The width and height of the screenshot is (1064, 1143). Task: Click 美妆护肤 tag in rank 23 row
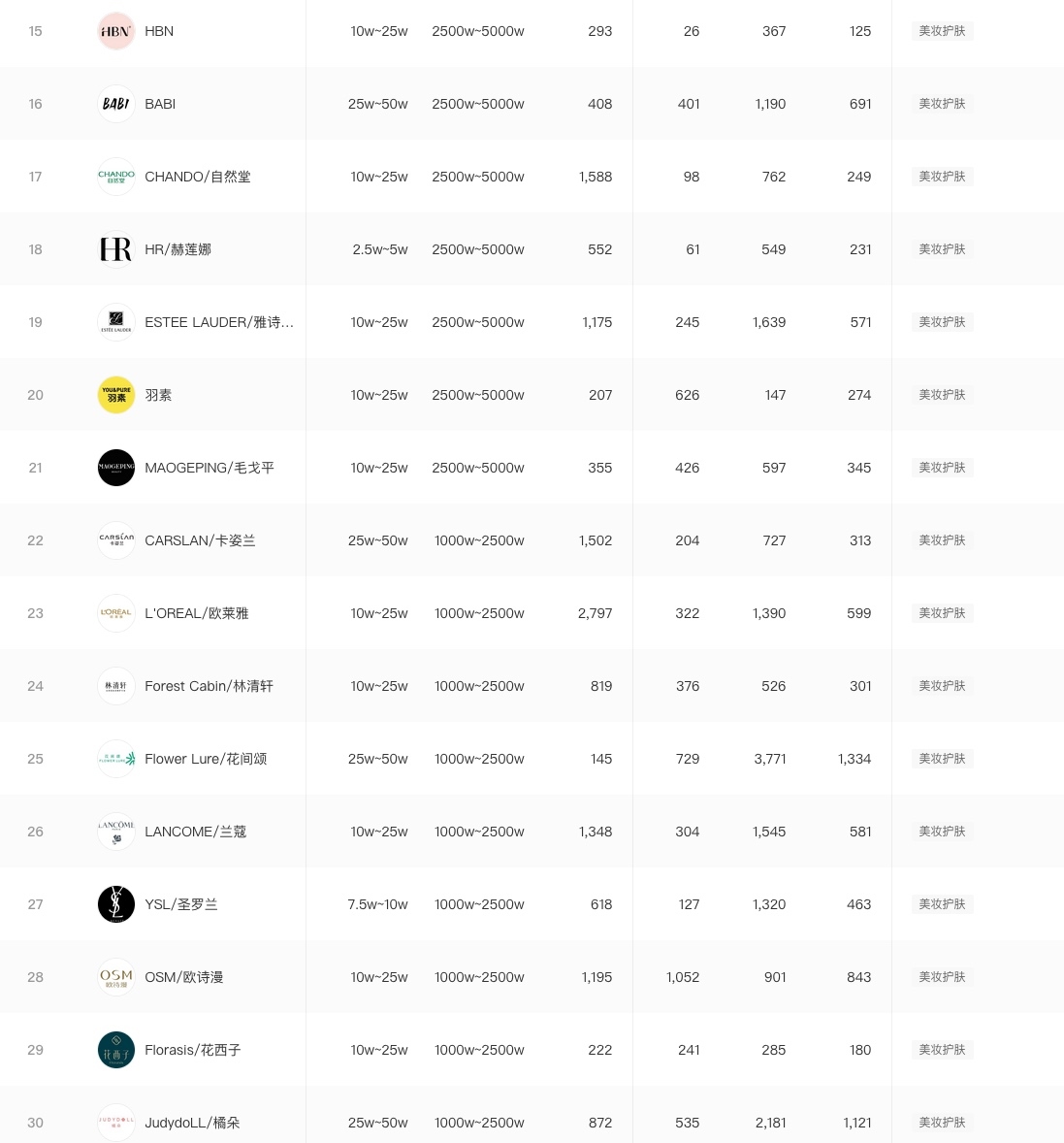tap(942, 613)
